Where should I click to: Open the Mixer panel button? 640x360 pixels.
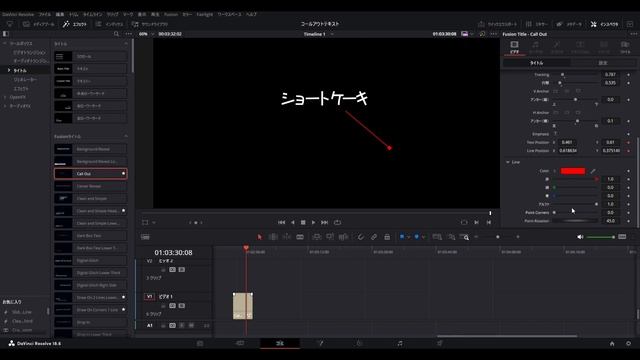point(537,24)
